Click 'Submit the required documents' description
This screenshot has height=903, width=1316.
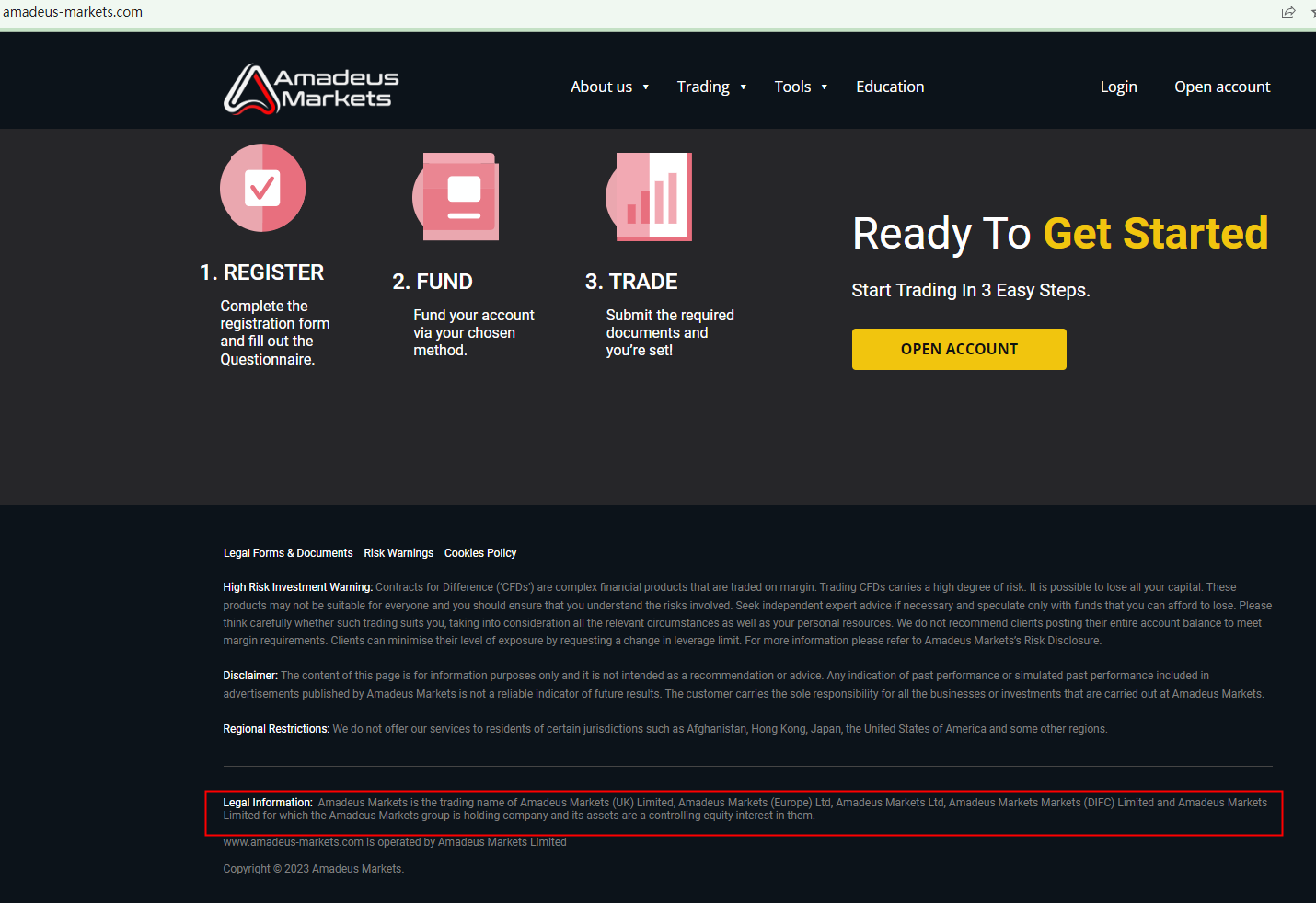pos(670,332)
